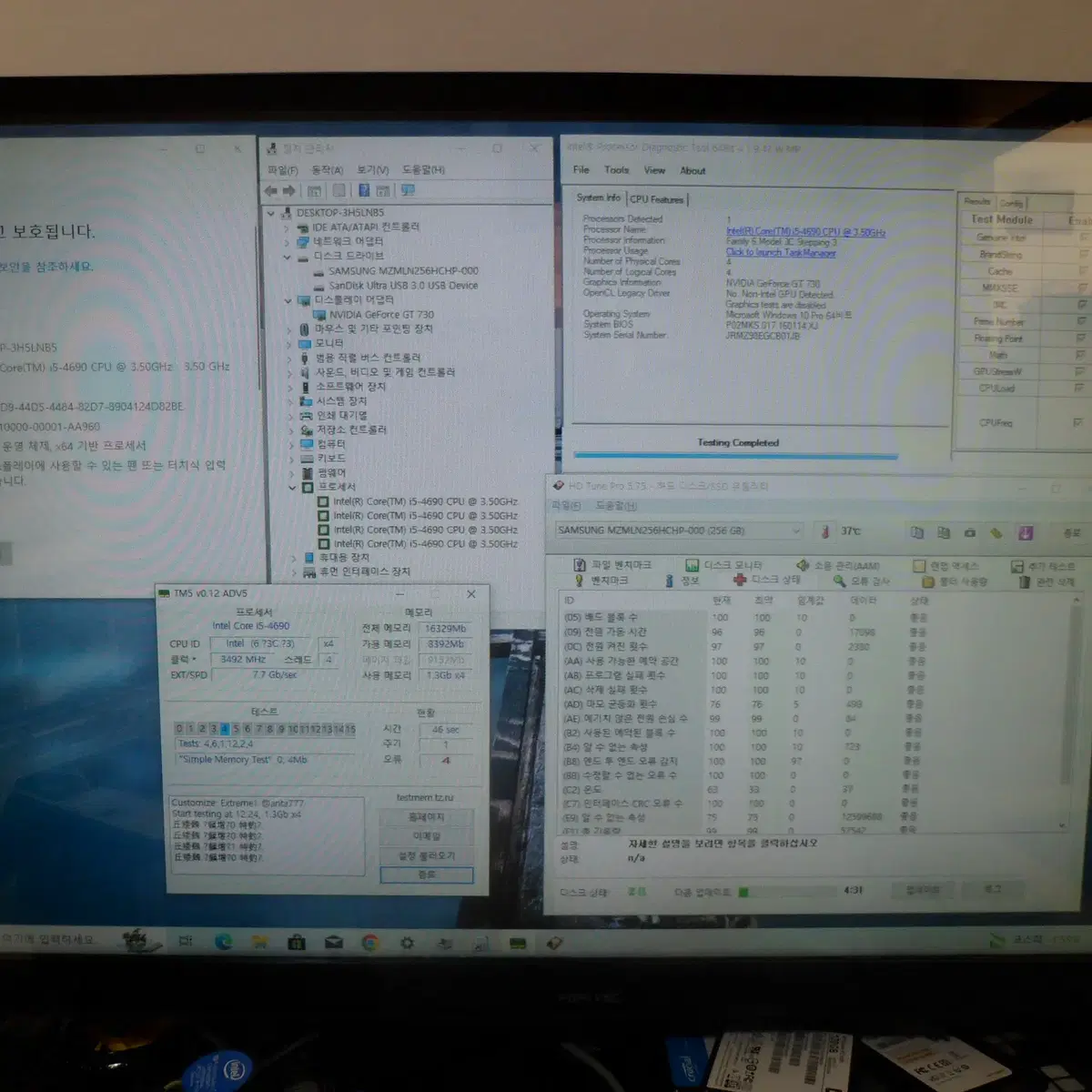
Task: Click the 종료 button in TM5 window
Action: click(427, 875)
